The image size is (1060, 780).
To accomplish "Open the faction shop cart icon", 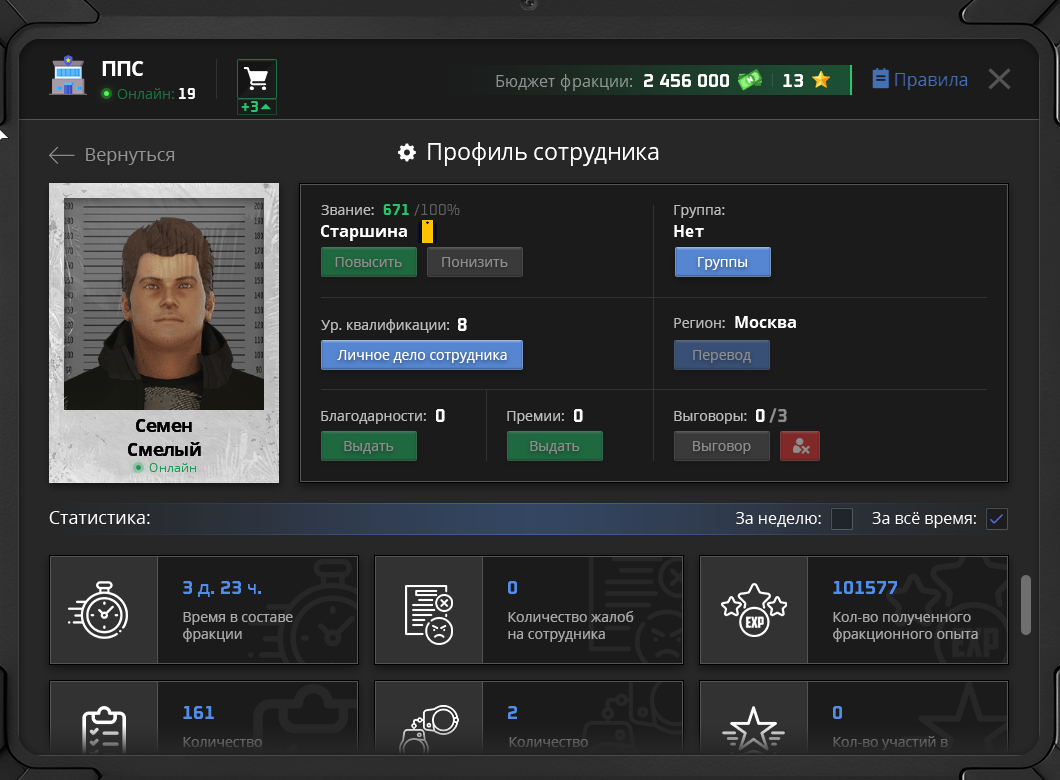I will point(257,79).
